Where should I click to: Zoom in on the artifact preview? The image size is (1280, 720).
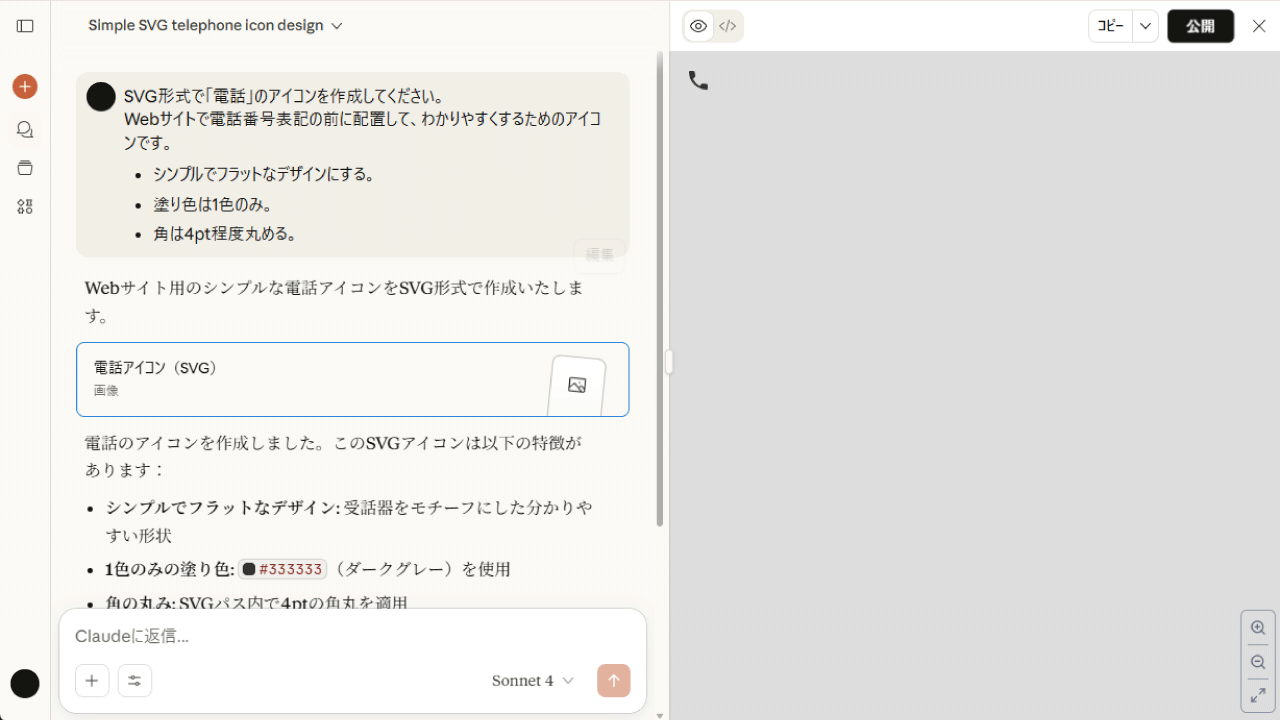(1258, 628)
